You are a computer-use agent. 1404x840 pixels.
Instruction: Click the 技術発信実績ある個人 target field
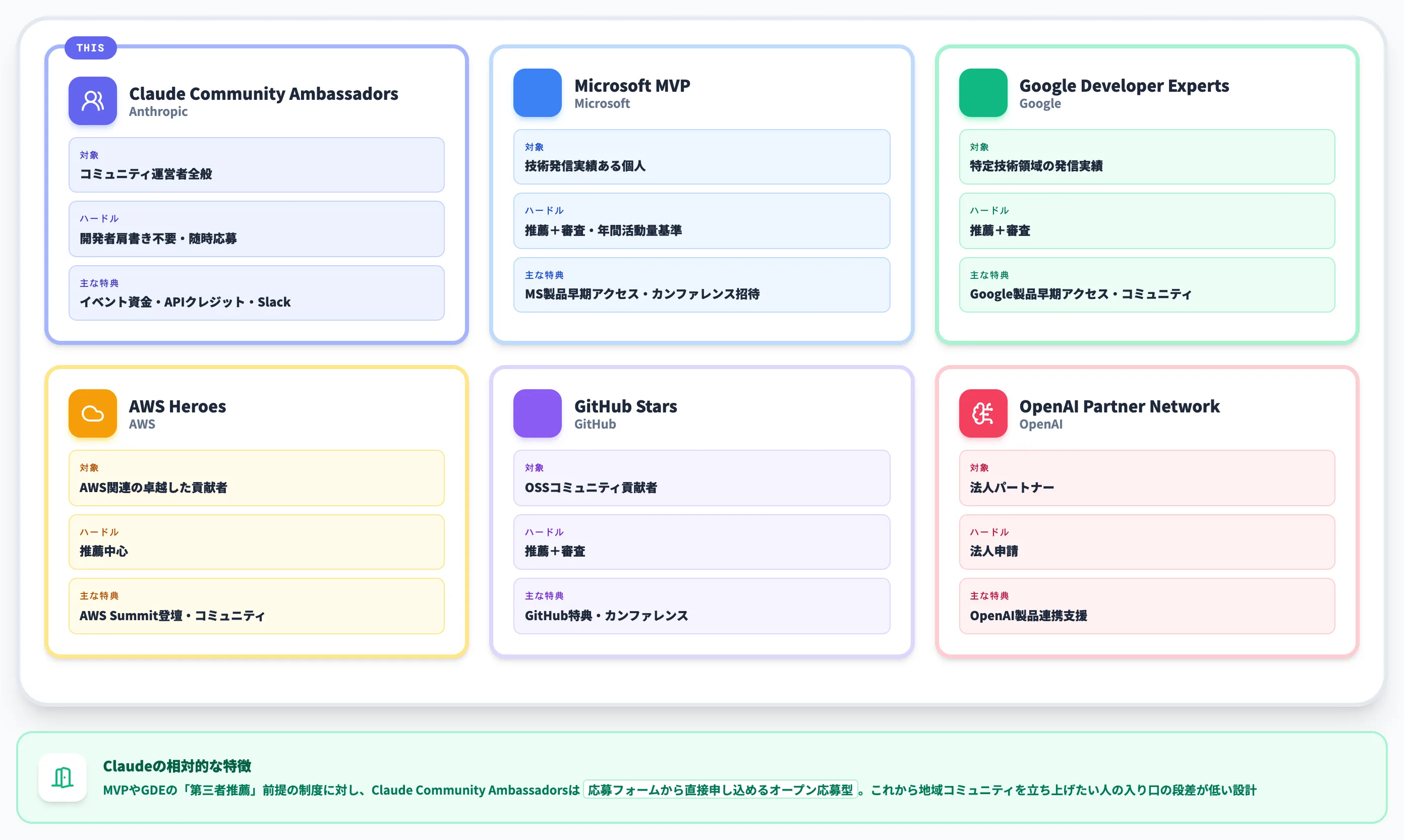pos(701,157)
